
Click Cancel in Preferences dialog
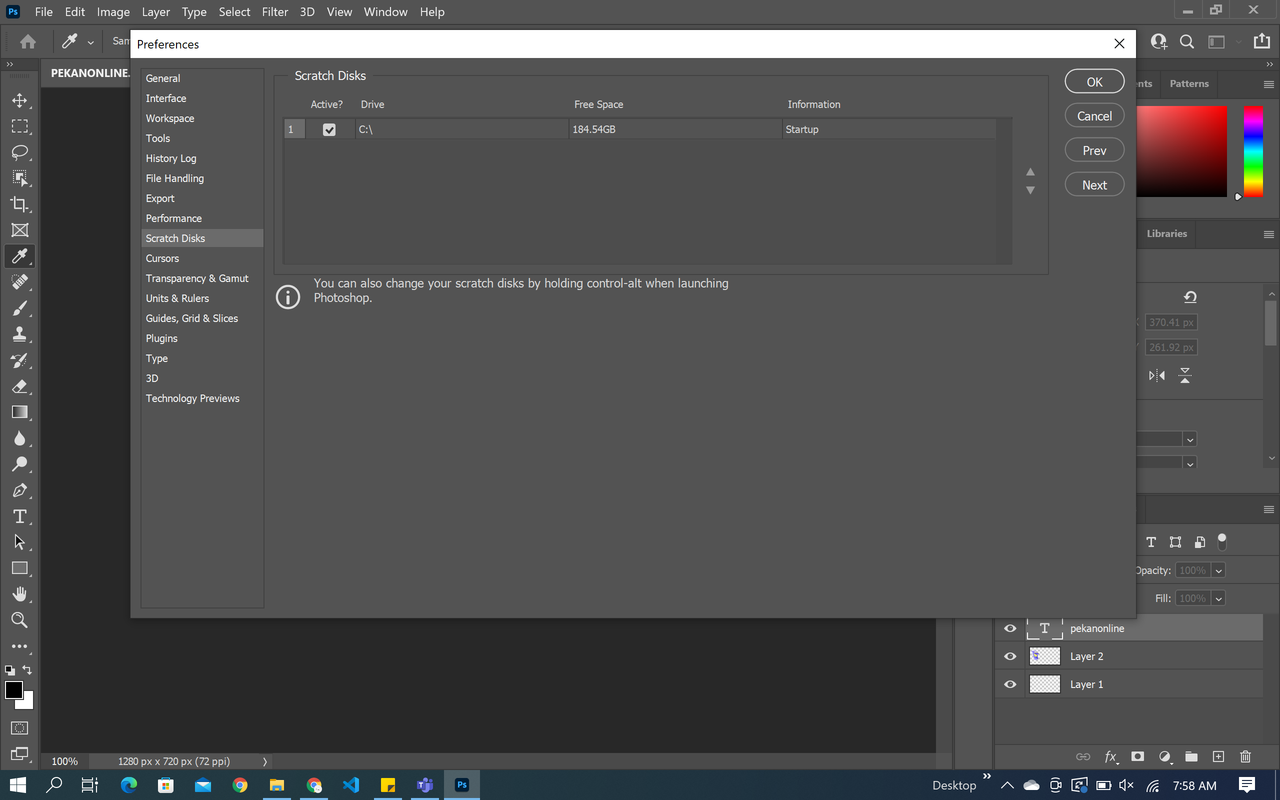(x=1095, y=116)
